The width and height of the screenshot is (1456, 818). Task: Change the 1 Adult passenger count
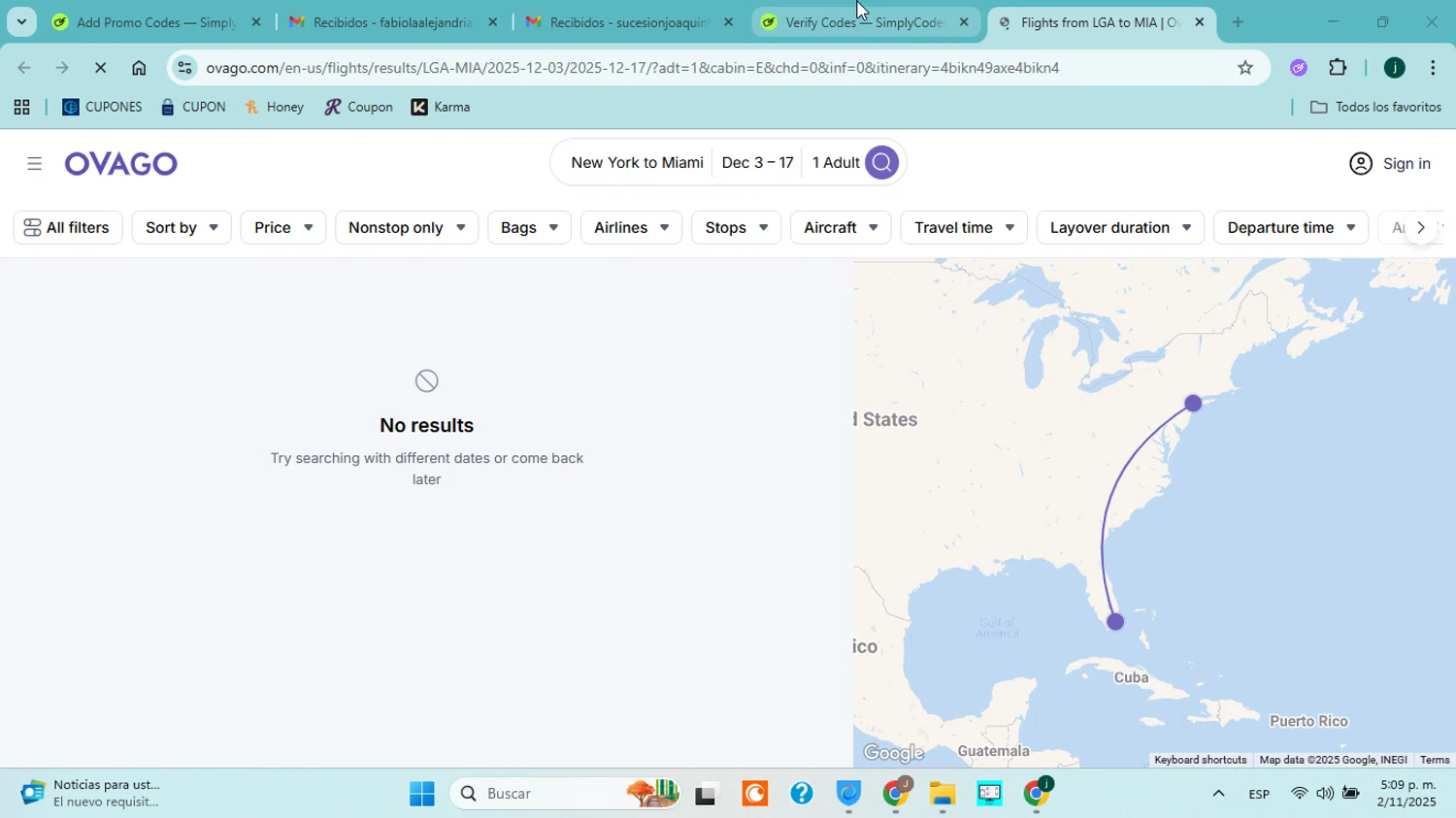click(836, 163)
